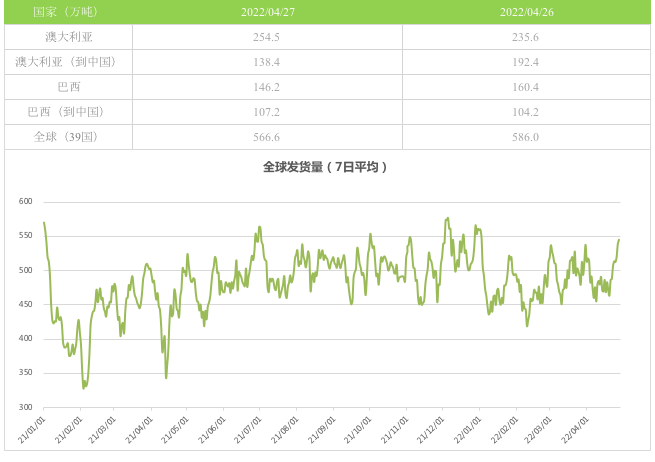The width and height of the screenshot is (655, 462).
Task: Select row label '全球（39国）'
Action: pos(66,137)
